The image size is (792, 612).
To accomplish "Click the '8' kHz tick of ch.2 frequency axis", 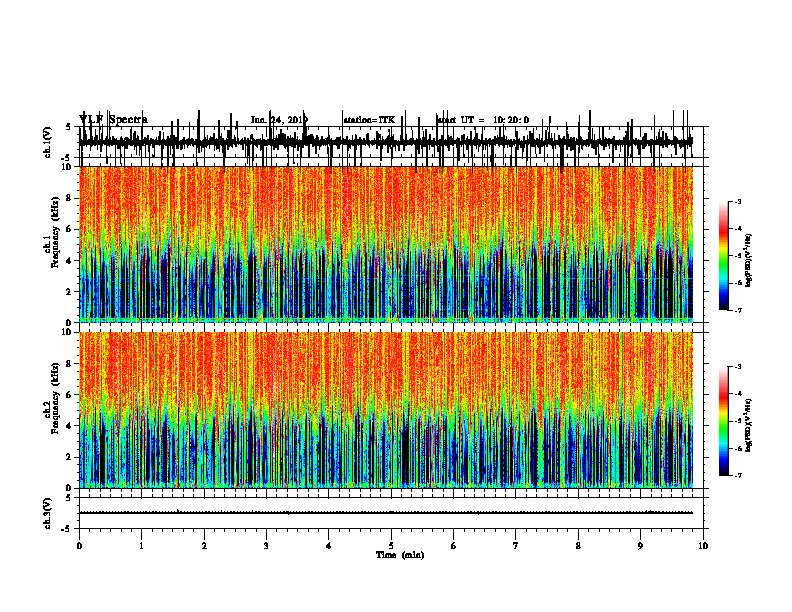I will 70,364.
